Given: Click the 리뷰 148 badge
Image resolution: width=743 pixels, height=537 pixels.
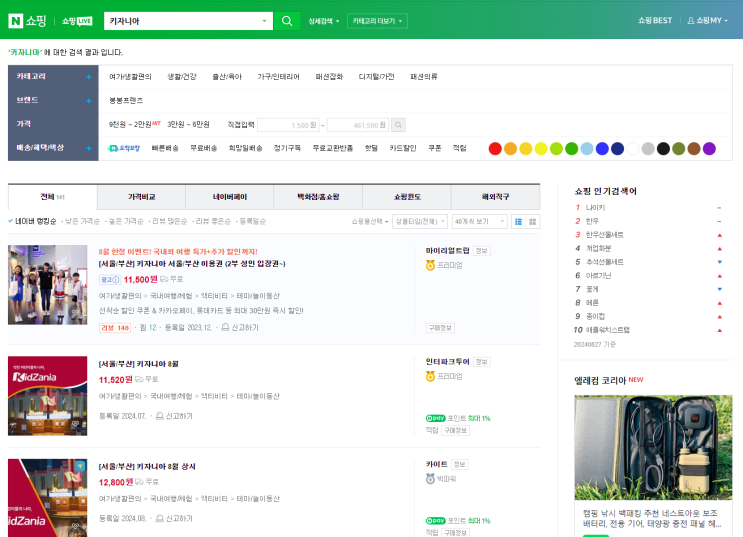Looking at the screenshot, I should click(115, 328).
